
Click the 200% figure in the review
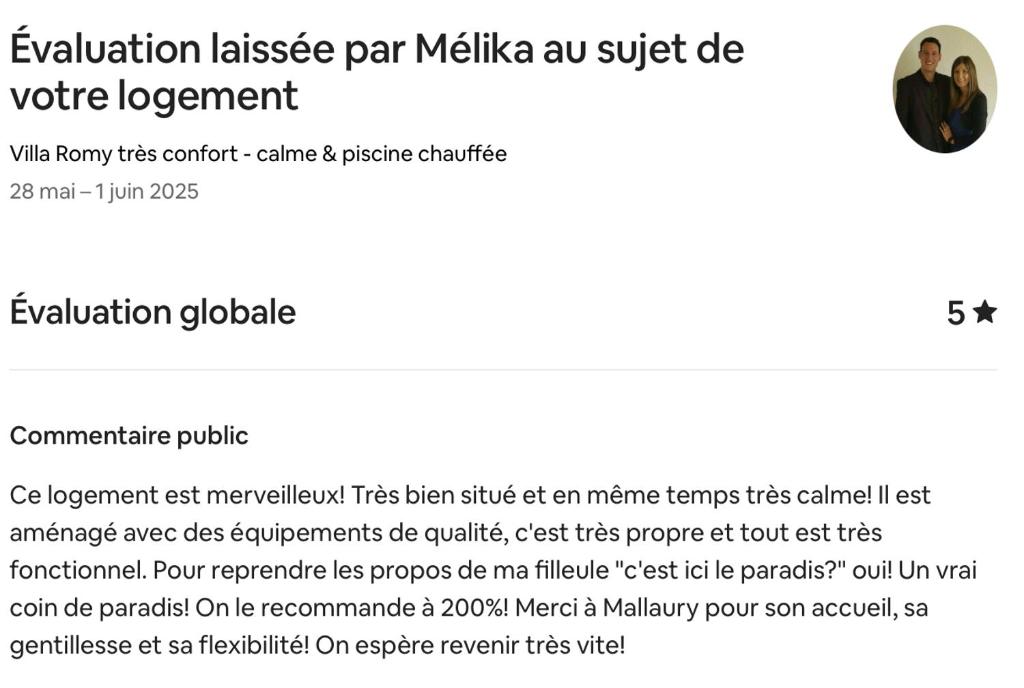(x=474, y=608)
